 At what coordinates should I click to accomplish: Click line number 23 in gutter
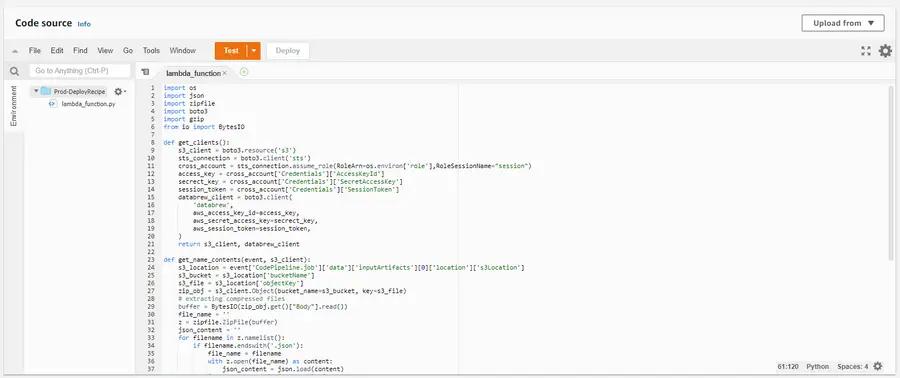pos(151,259)
